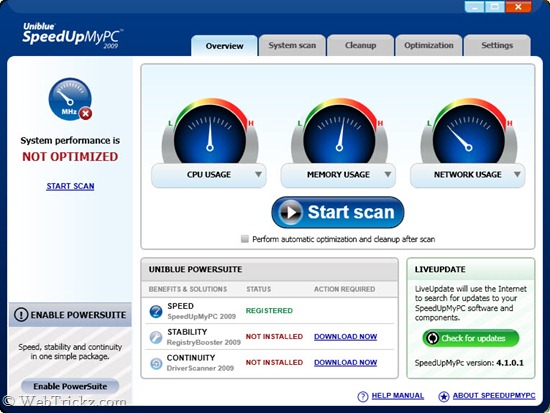
Task: Click the big Start scan button
Action: [x=338, y=212]
